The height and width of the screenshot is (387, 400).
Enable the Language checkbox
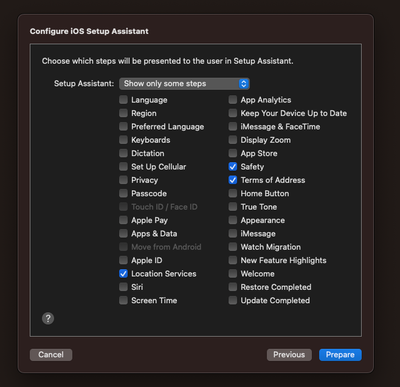pyautogui.click(x=123, y=100)
